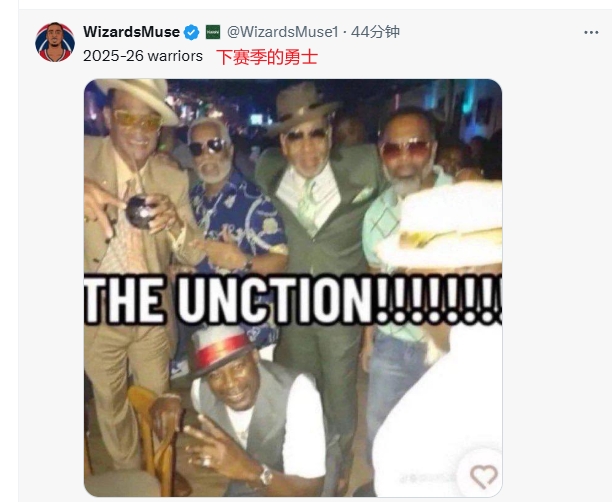Screen dimensions: 612x502
Task: Click the 44分钟 post timestamp
Action: tap(376, 32)
